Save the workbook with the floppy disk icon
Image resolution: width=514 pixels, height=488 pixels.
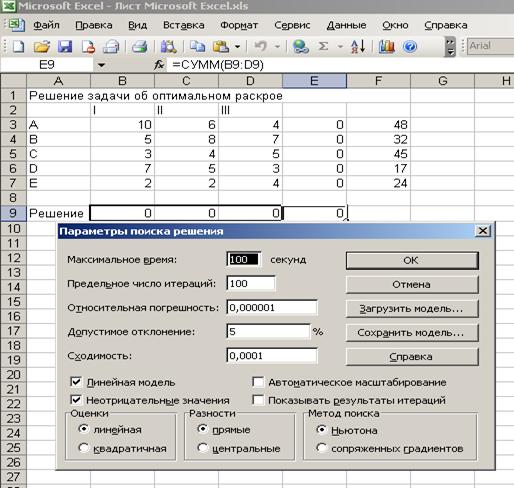tap(65, 46)
